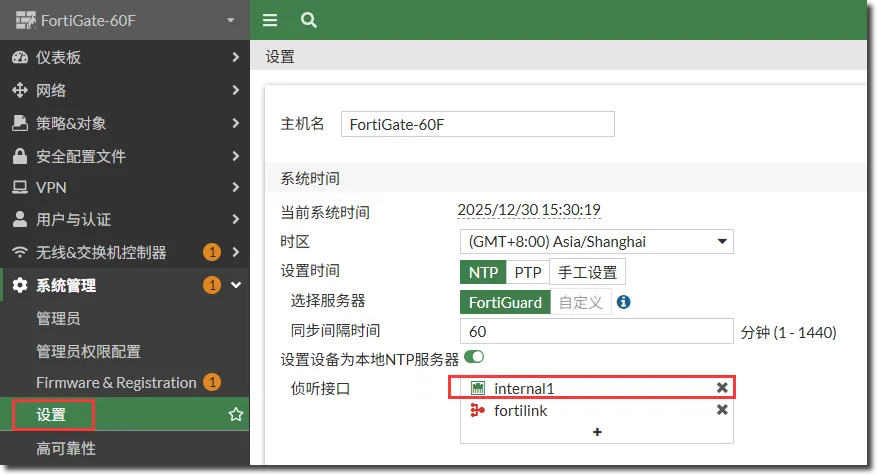Open the 时区 timezone dropdown
The height and width of the screenshot is (475, 877).
[596, 242]
